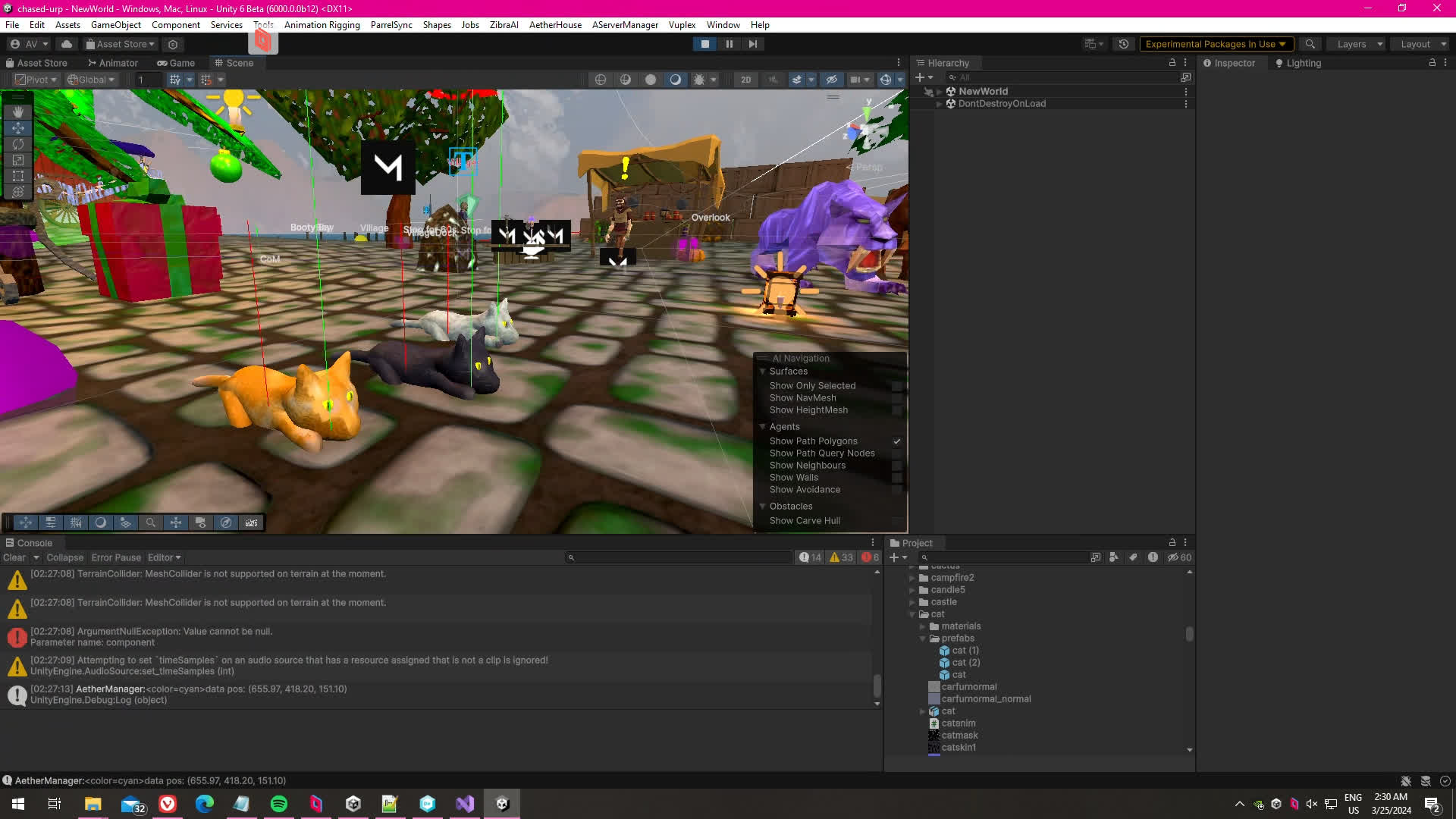Switch to the Animator tab
Image resolution: width=1456 pixels, height=819 pixels.
point(113,63)
